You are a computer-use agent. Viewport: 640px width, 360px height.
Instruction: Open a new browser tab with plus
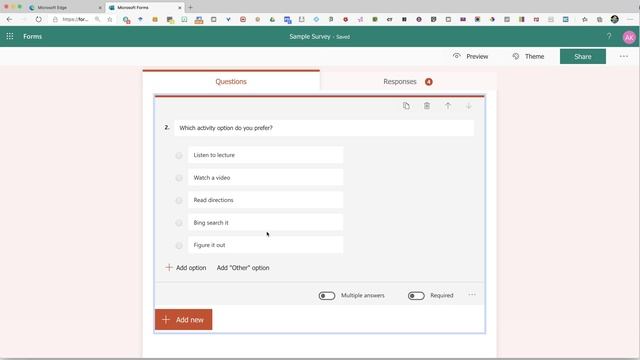190,7
